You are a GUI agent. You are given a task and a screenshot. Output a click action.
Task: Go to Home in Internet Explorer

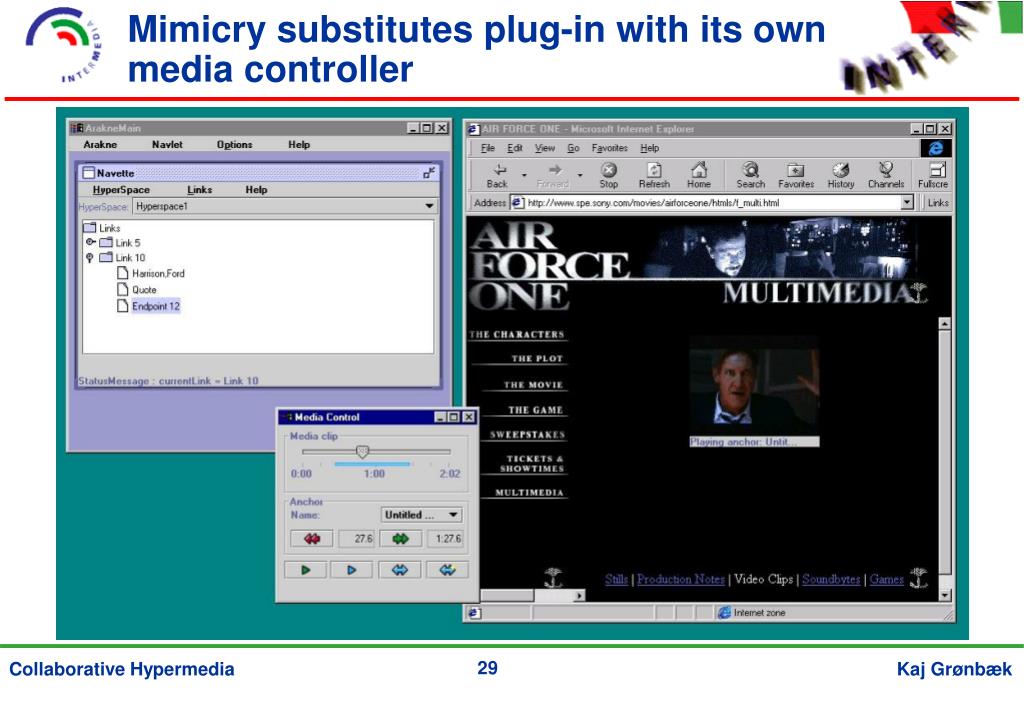click(x=699, y=176)
